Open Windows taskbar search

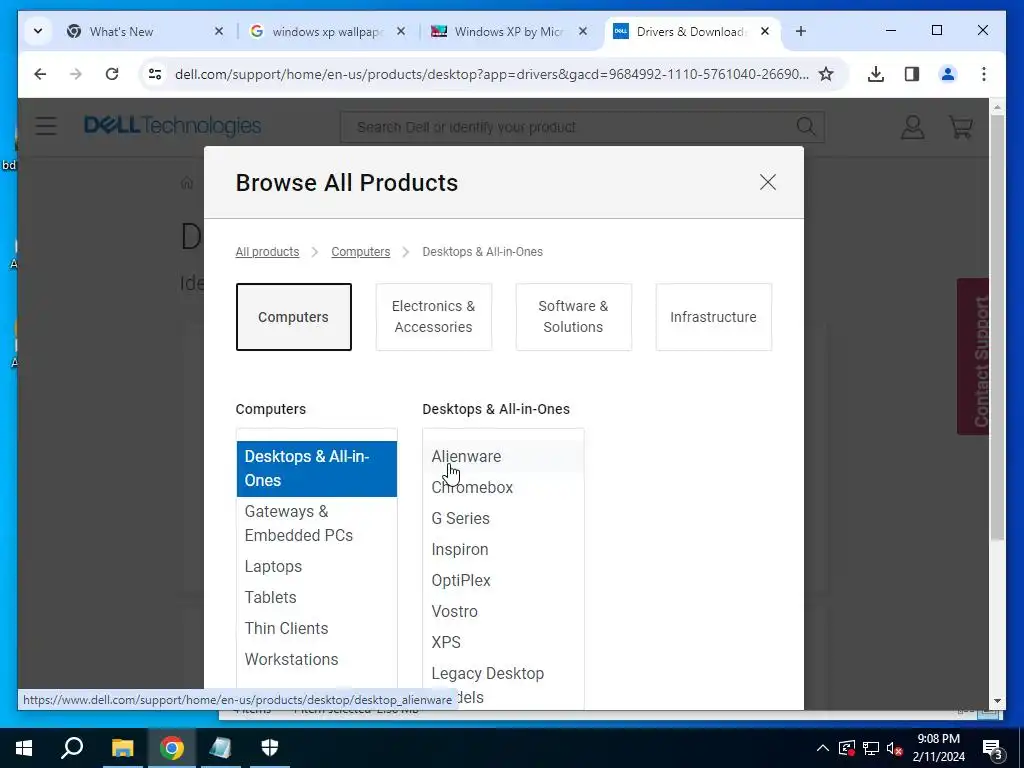pyautogui.click(x=72, y=748)
